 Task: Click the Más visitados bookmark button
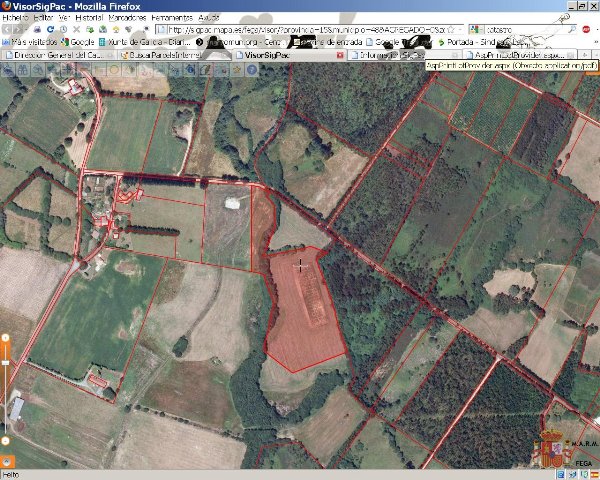pyautogui.click(x=28, y=43)
